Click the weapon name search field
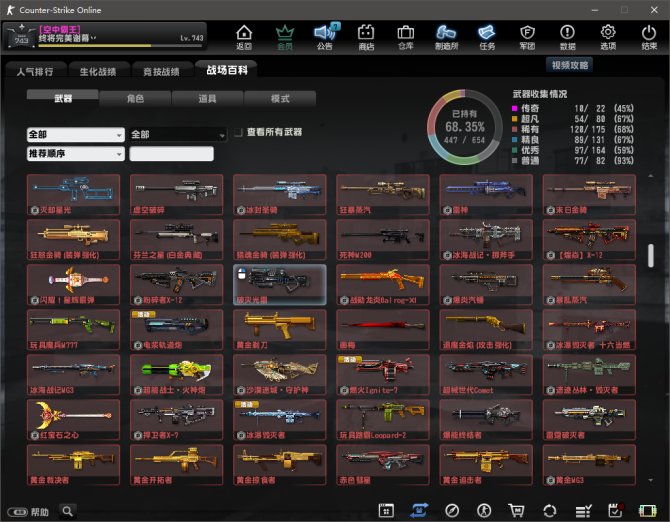Image resolution: width=670 pixels, height=522 pixels. [x=171, y=154]
